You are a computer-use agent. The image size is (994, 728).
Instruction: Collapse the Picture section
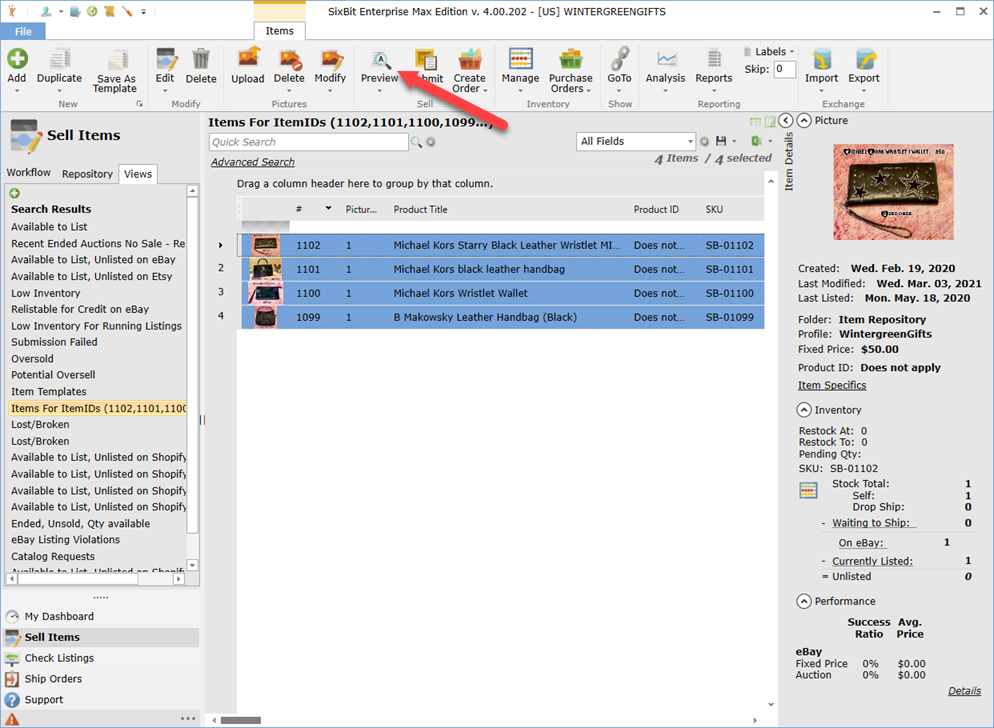click(804, 120)
